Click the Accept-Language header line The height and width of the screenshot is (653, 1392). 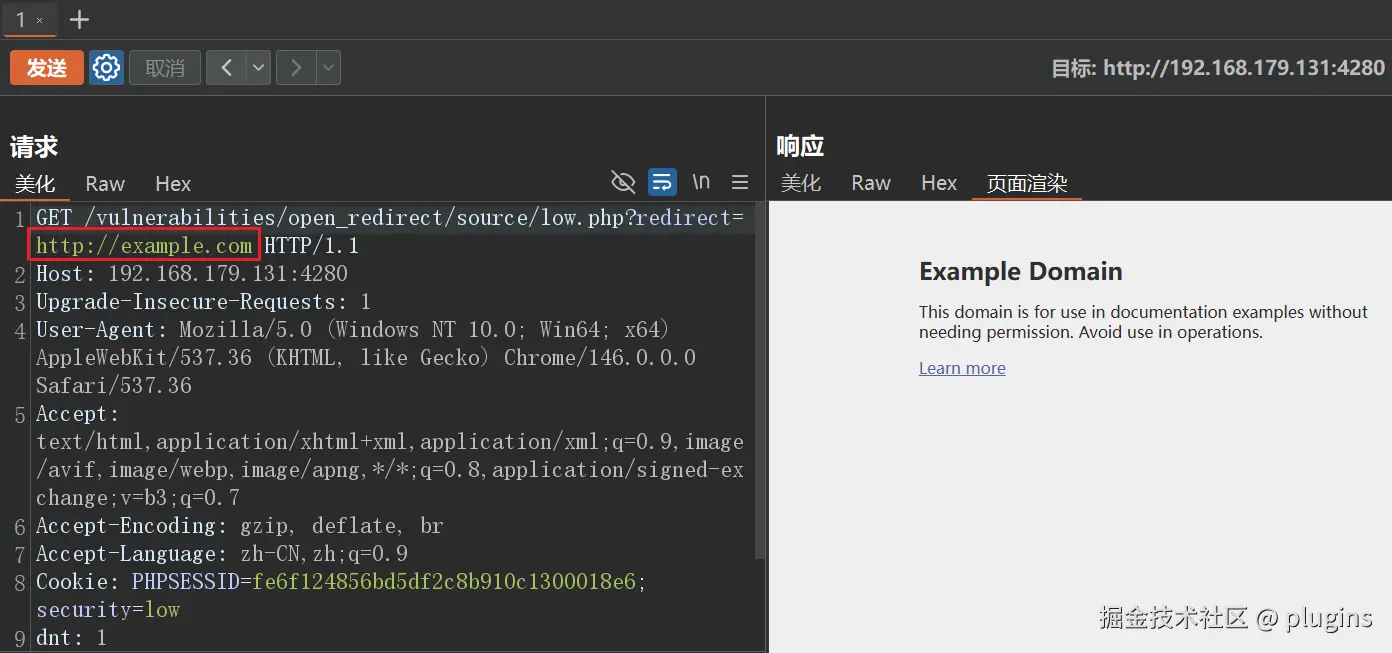[x=222, y=554]
